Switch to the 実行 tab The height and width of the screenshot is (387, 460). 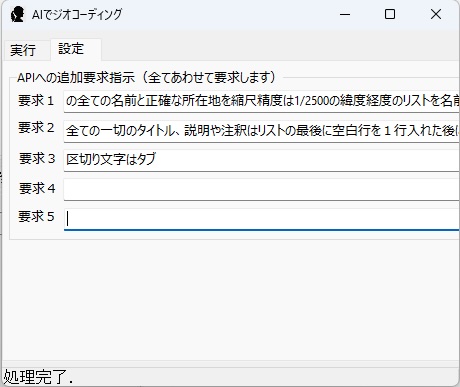tap(23, 50)
